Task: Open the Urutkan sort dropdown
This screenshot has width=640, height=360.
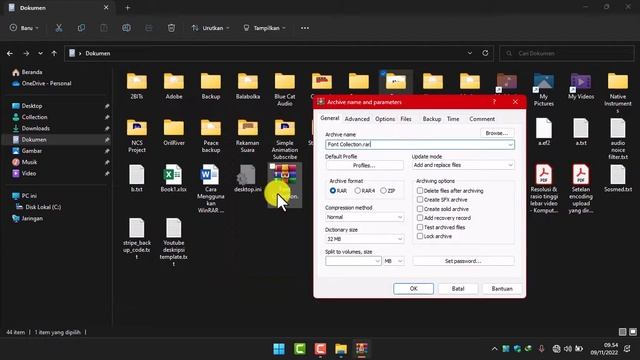Action: click(x=211, y=28)
